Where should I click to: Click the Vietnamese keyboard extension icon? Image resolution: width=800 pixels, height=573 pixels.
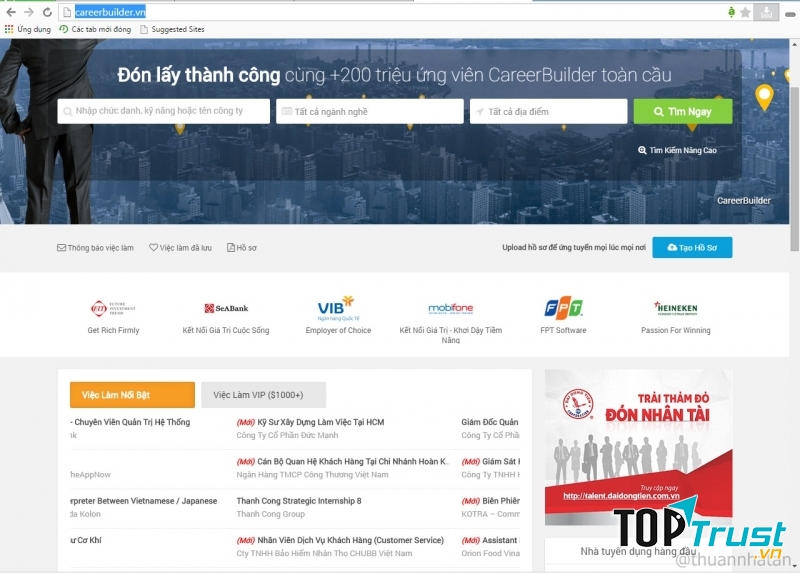point(732,12)
